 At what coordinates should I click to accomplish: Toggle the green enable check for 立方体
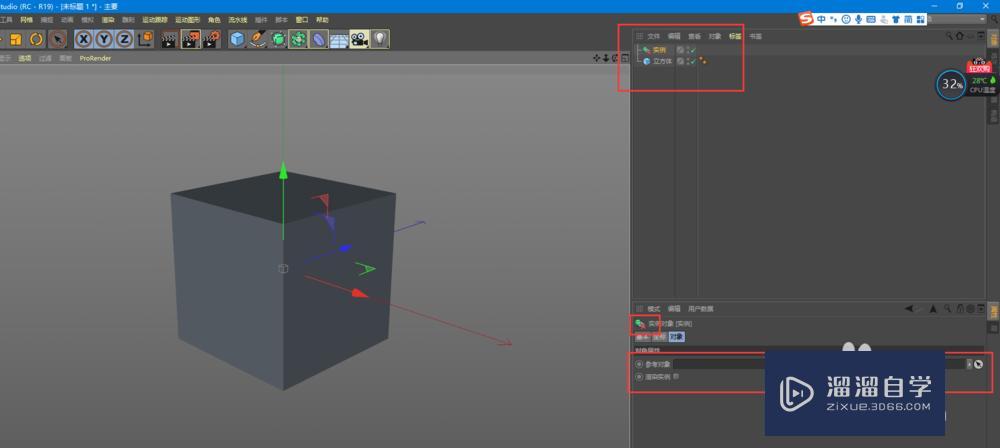click(x=693, y=61)
